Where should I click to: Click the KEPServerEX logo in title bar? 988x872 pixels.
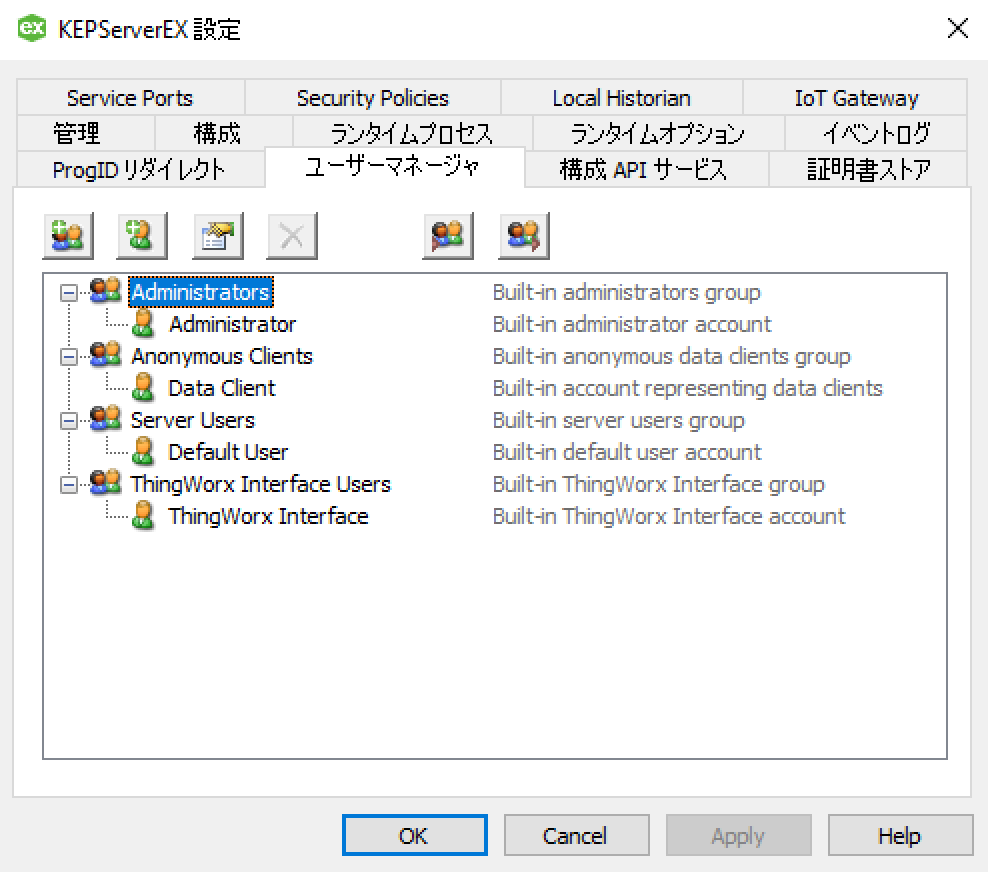[32, 28]
